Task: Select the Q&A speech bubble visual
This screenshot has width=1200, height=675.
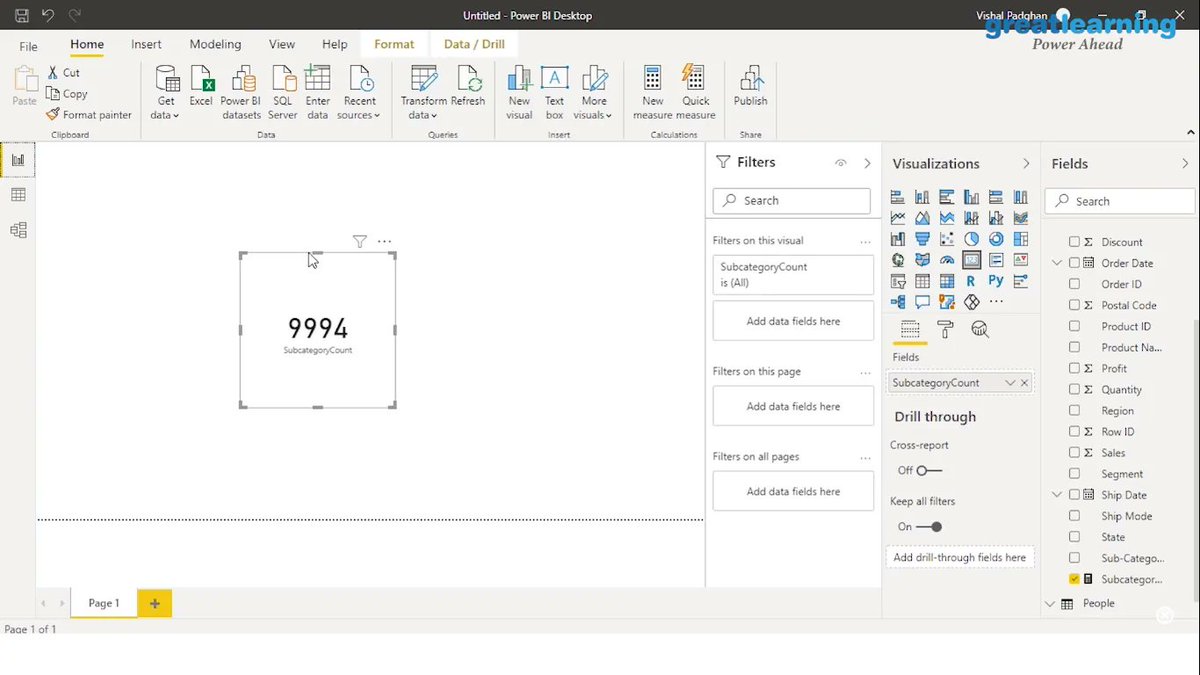Action: tap(922, 302)
